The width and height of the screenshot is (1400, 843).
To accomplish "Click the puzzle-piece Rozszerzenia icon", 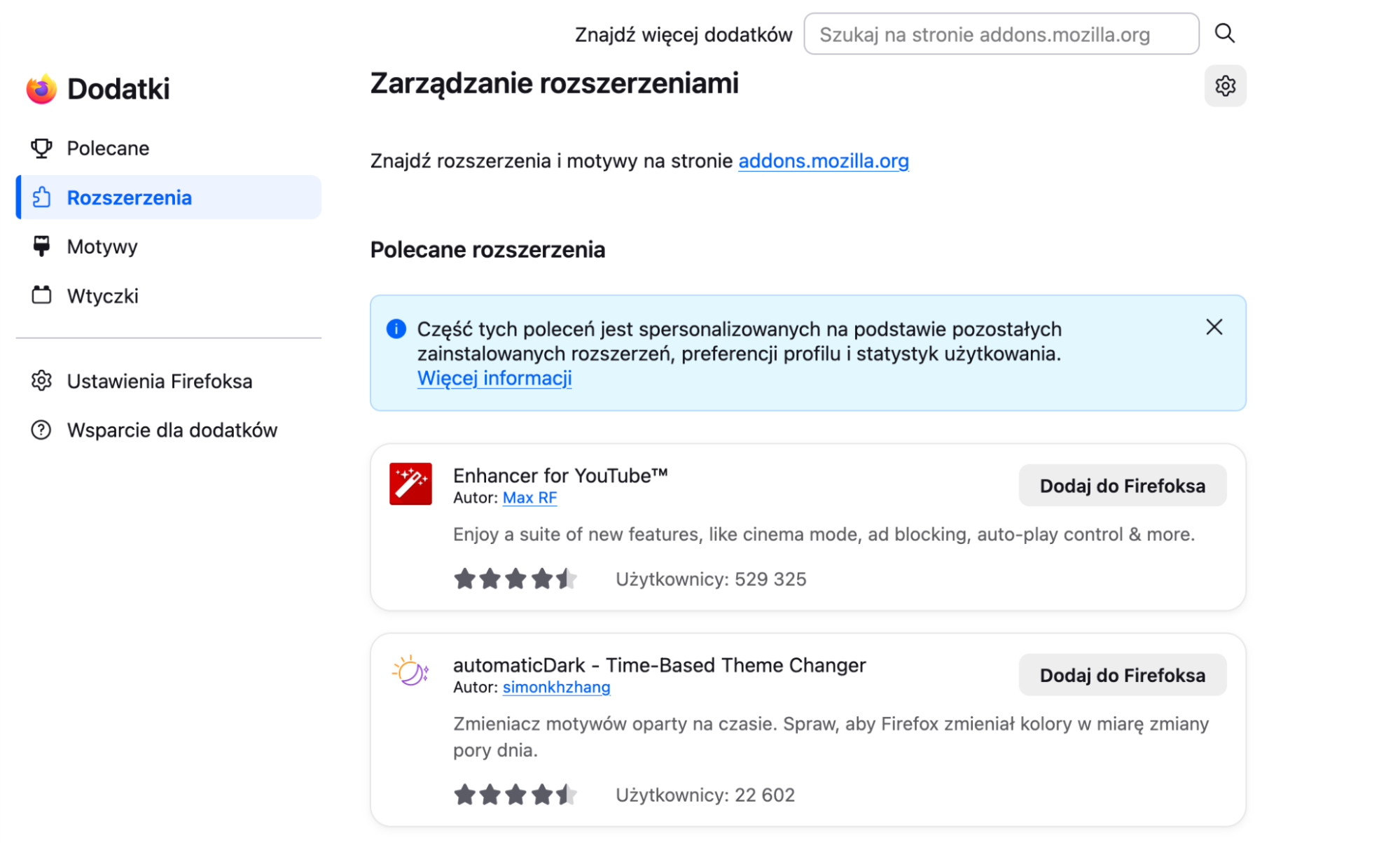I will [41, 197].
